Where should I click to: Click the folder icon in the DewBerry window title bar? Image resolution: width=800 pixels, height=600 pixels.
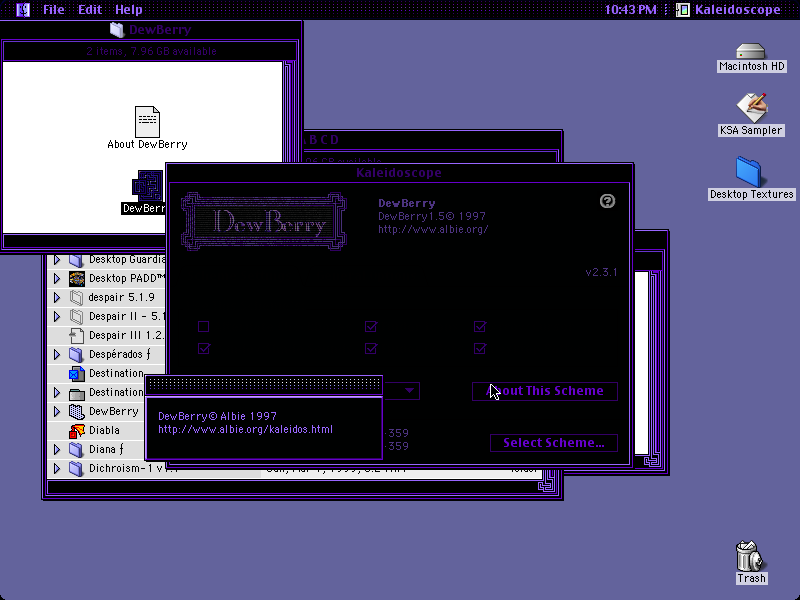click(x=117, y=30)
